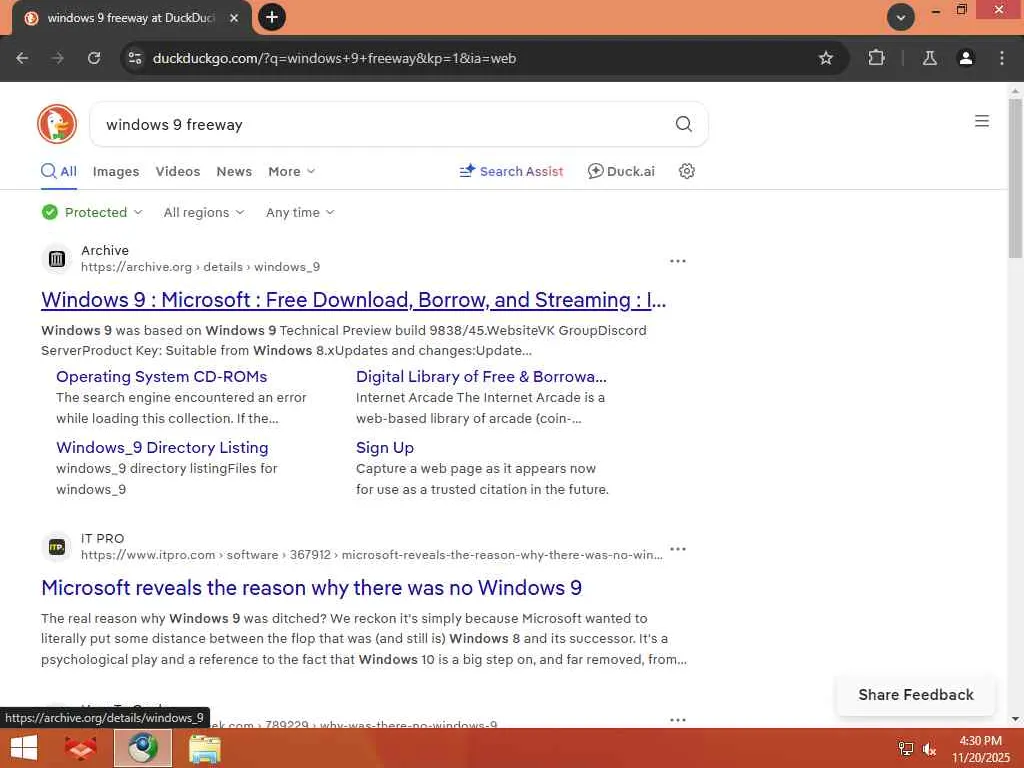Click the Search Assist sparkle button
This screenshot has width=1024, height=768.
(511, 171)
